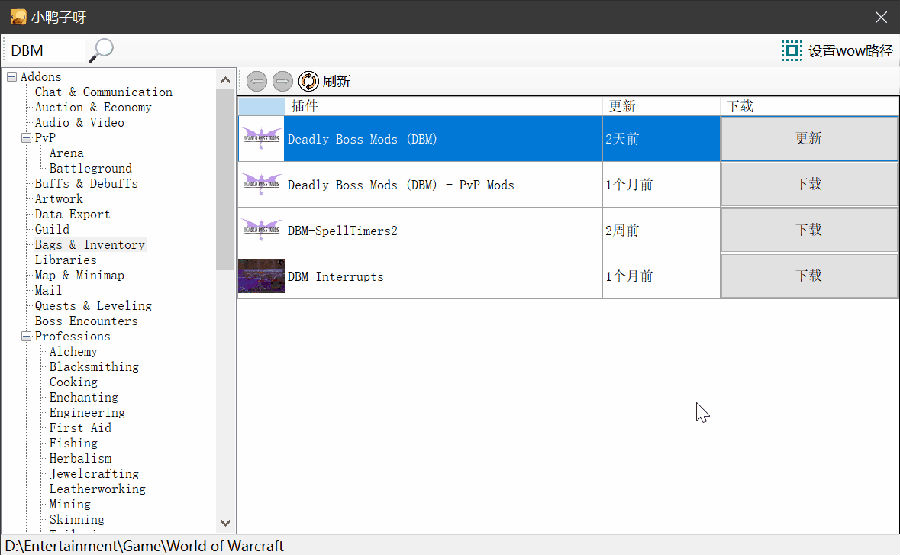
Task: Click the download column header
Action: pyautogui.click(x=809, y=106)
